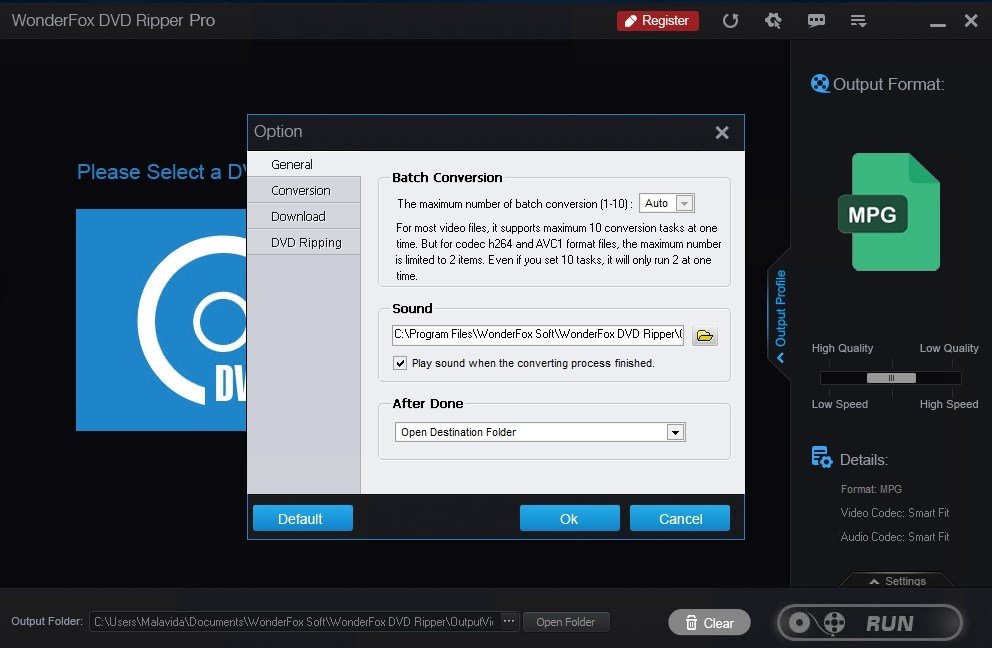
Task: Switch to the Conversion tab
Action: (x=304, y=190)
